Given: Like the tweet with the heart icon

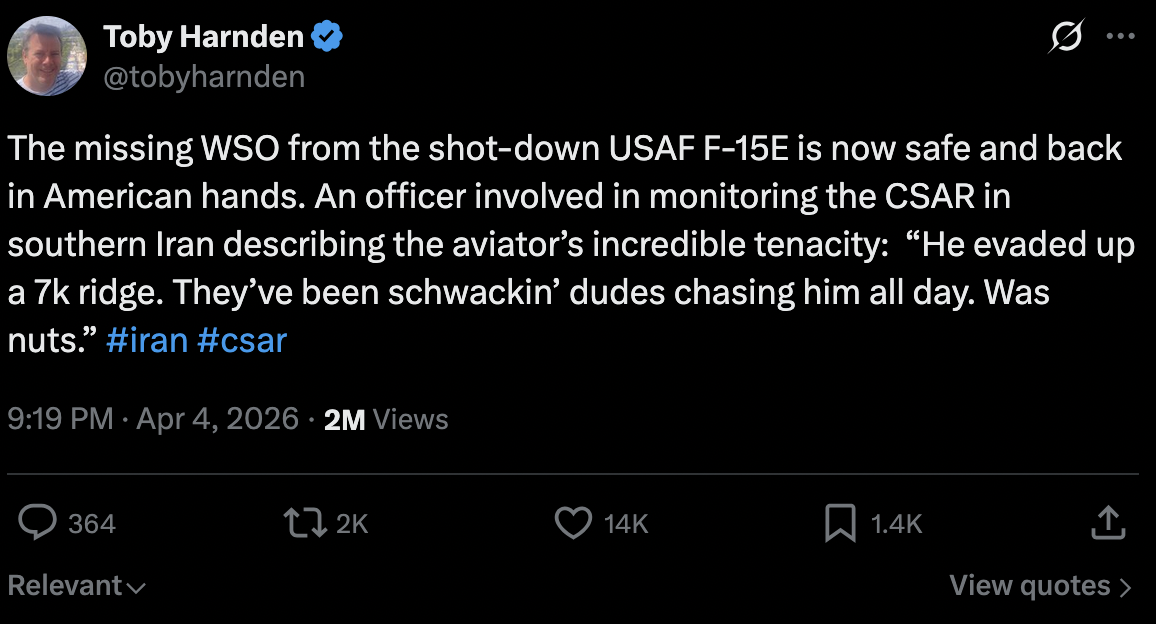Looking at the screenshot, I should pyautogui.click(x=573, y=523).
